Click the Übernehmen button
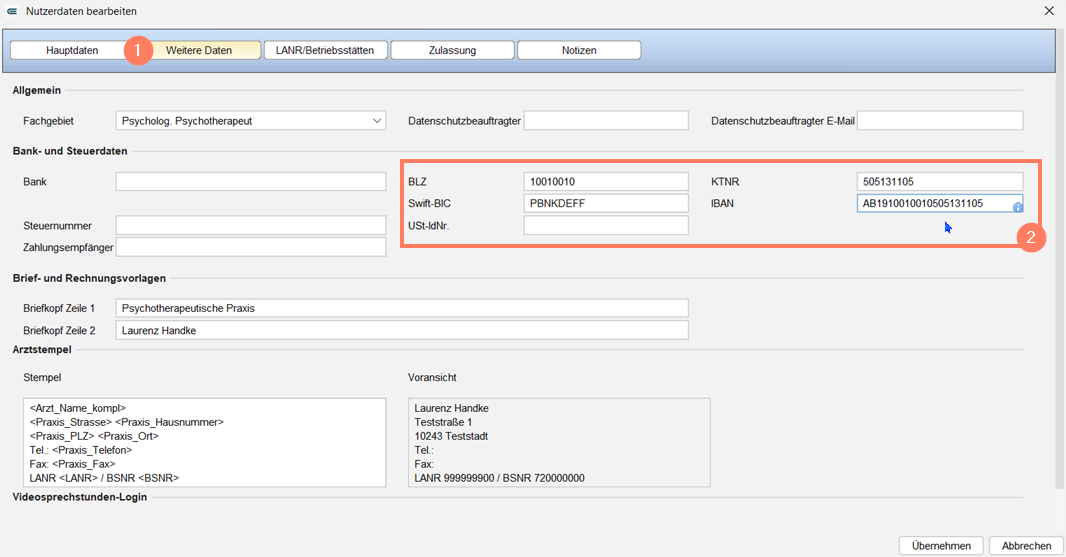The image size is (1066, 557). point(941,545)
